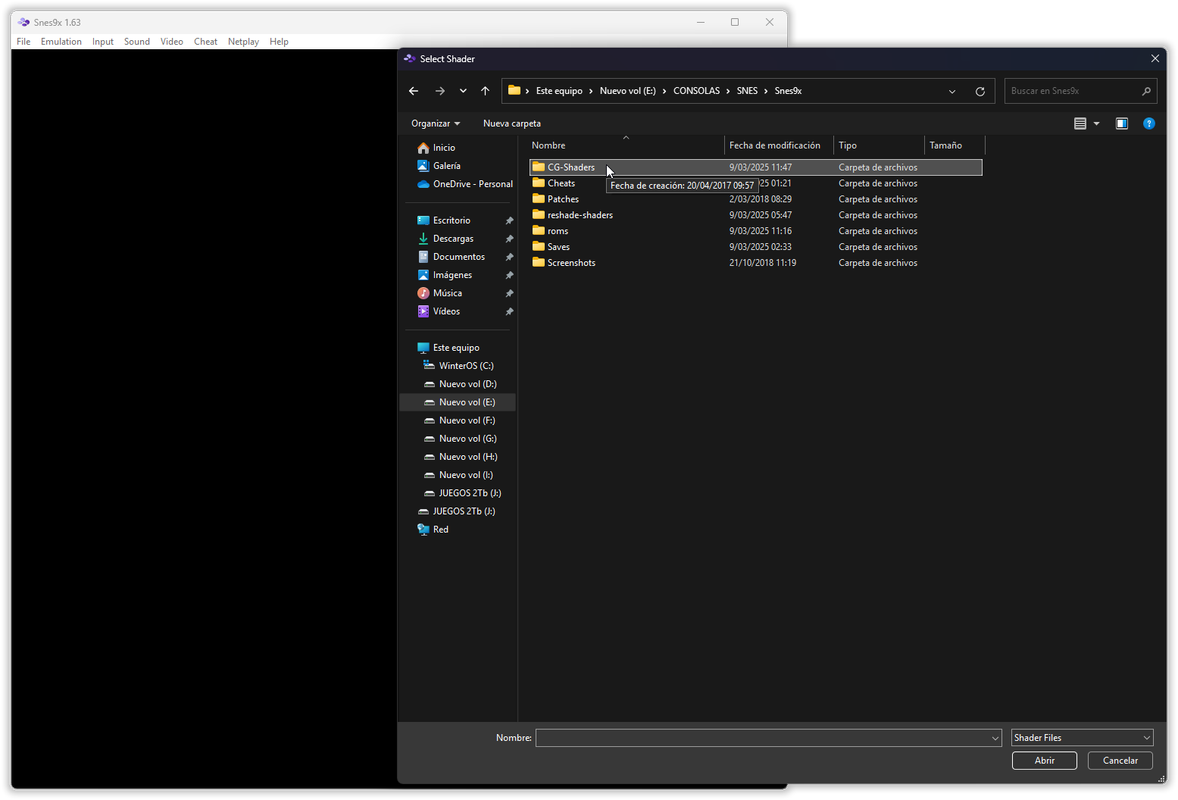
Task: Select Nuevo vol (E:) drive in tree
Action: tap(459, 403)
